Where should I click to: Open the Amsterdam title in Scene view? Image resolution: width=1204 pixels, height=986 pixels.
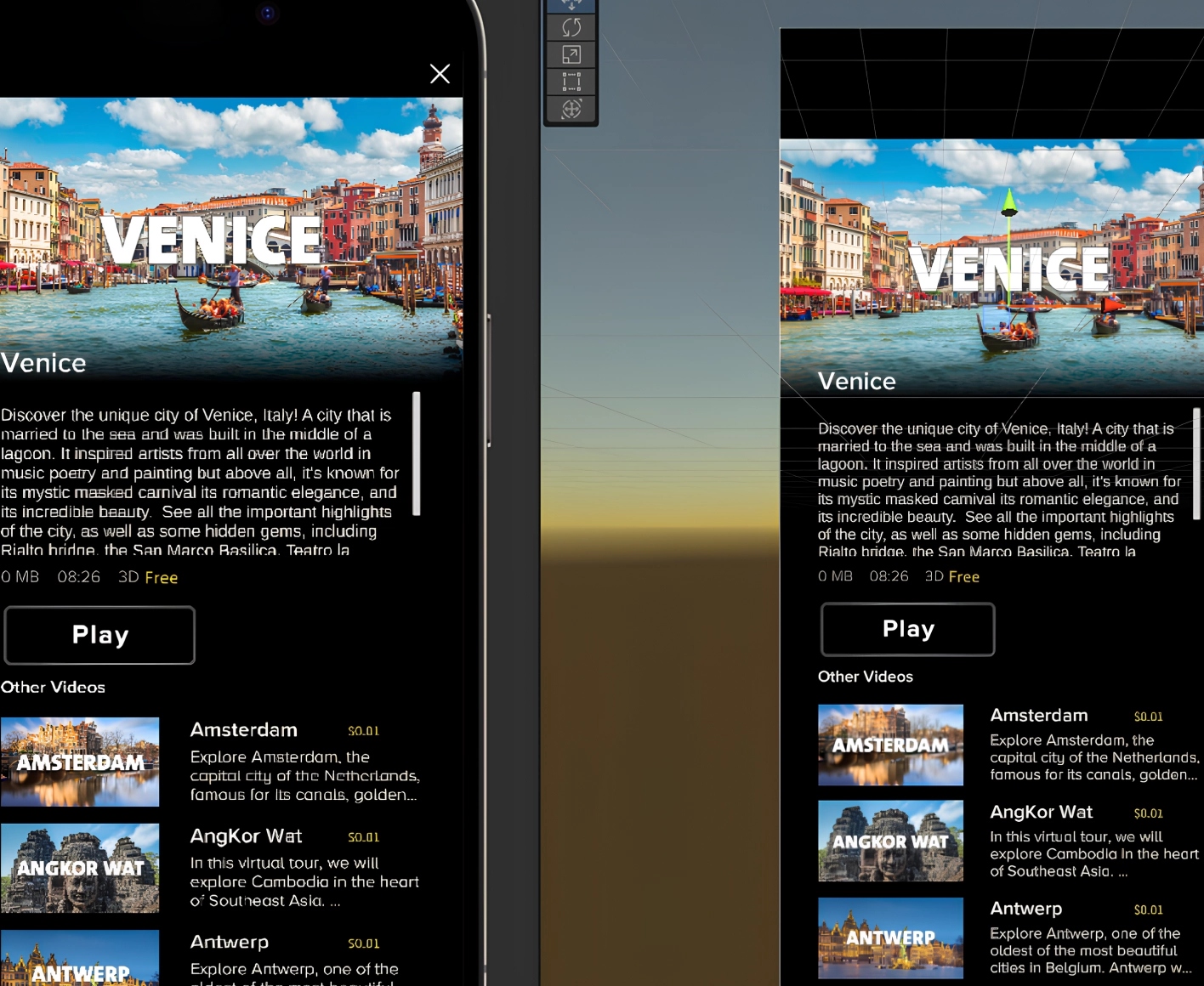1039,716
